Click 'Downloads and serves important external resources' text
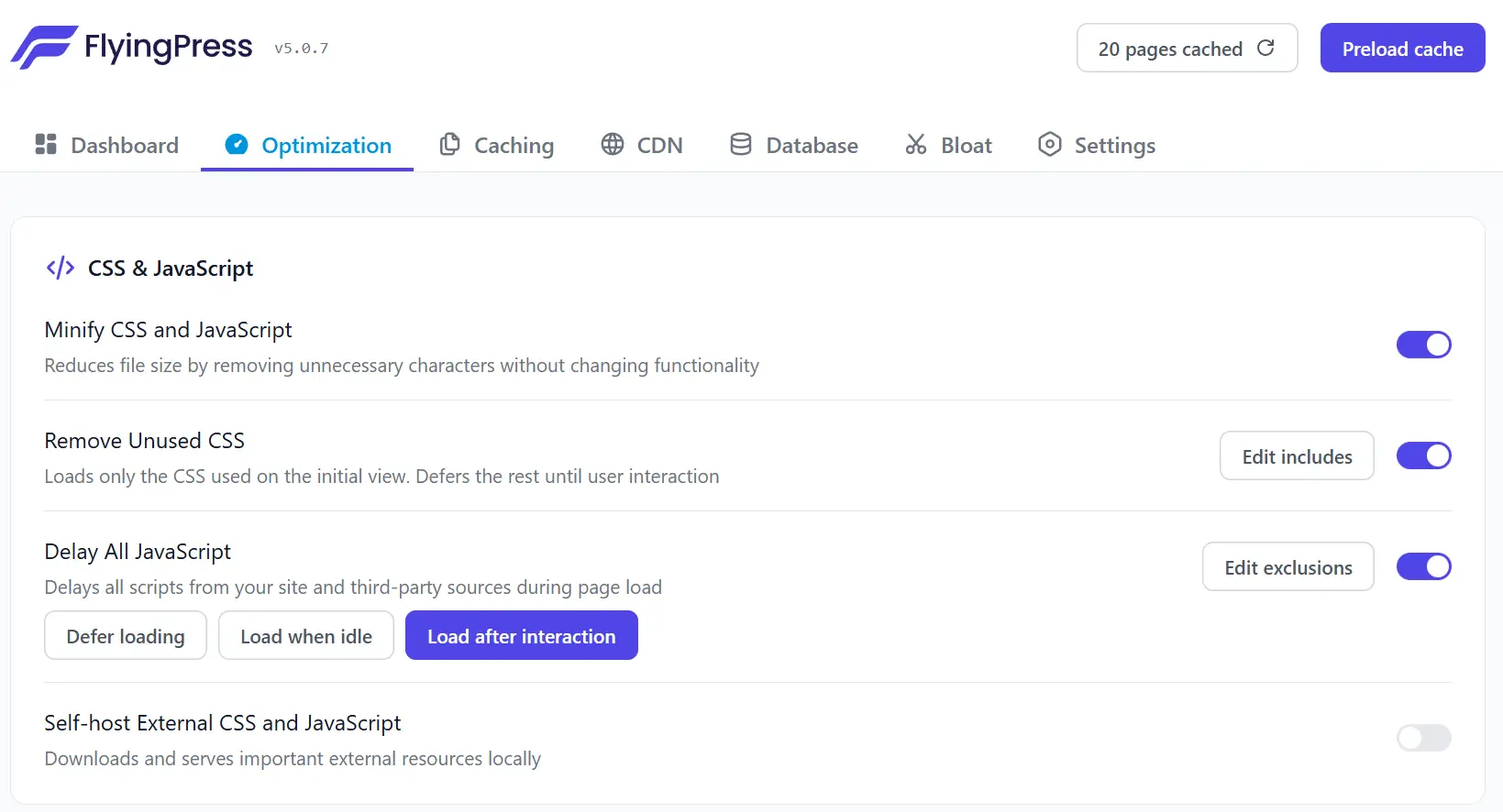This screenshot has width=1503, height=812. (x=293, y=759)
